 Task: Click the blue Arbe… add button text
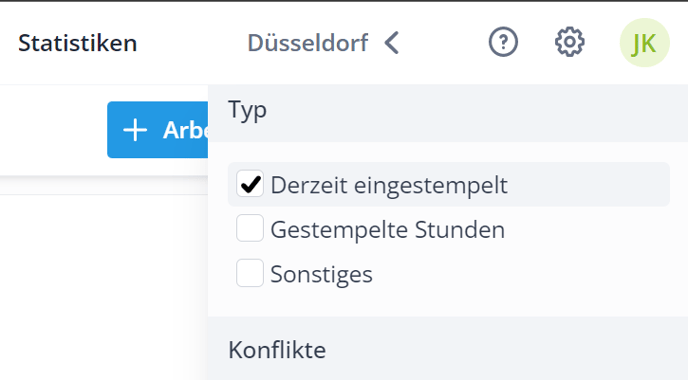tap(186, 130)
